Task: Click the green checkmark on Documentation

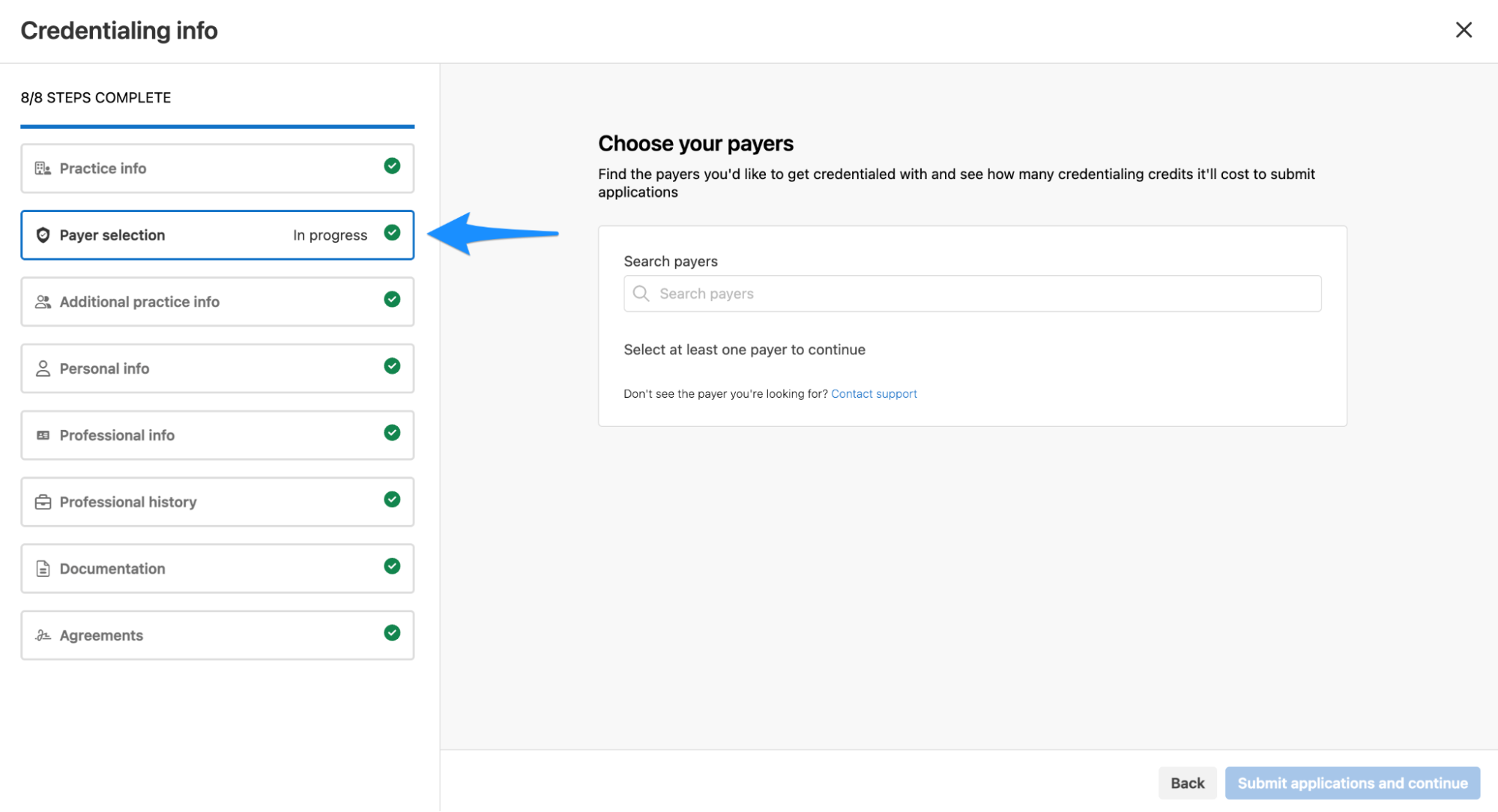Action: point(392,566)
